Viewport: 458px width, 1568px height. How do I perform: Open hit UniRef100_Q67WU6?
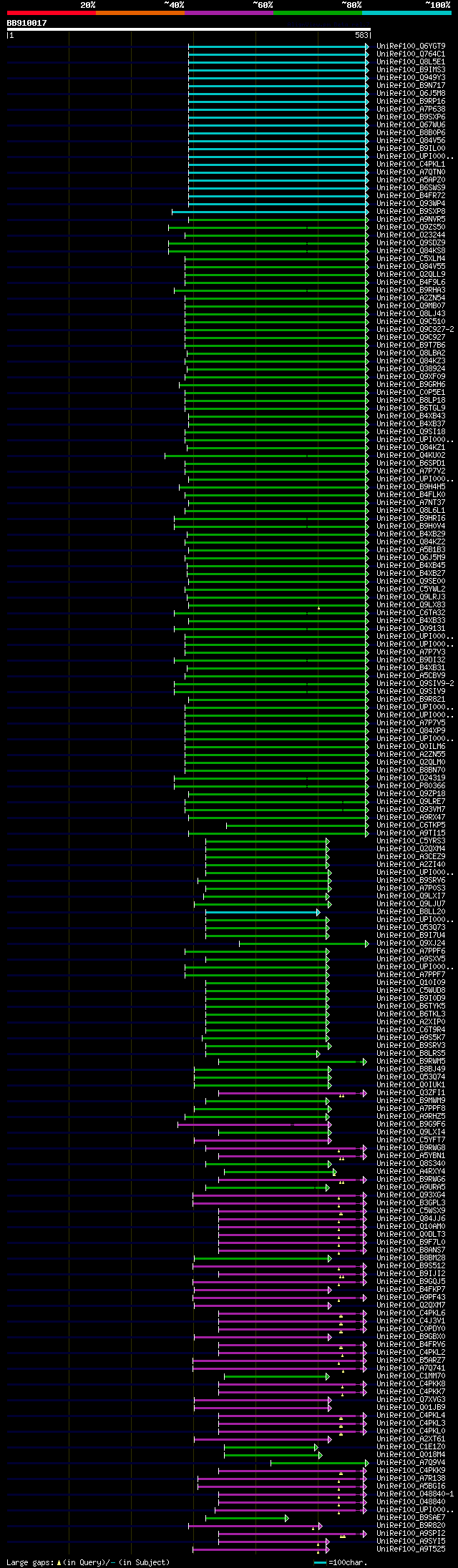pos(411,124)
